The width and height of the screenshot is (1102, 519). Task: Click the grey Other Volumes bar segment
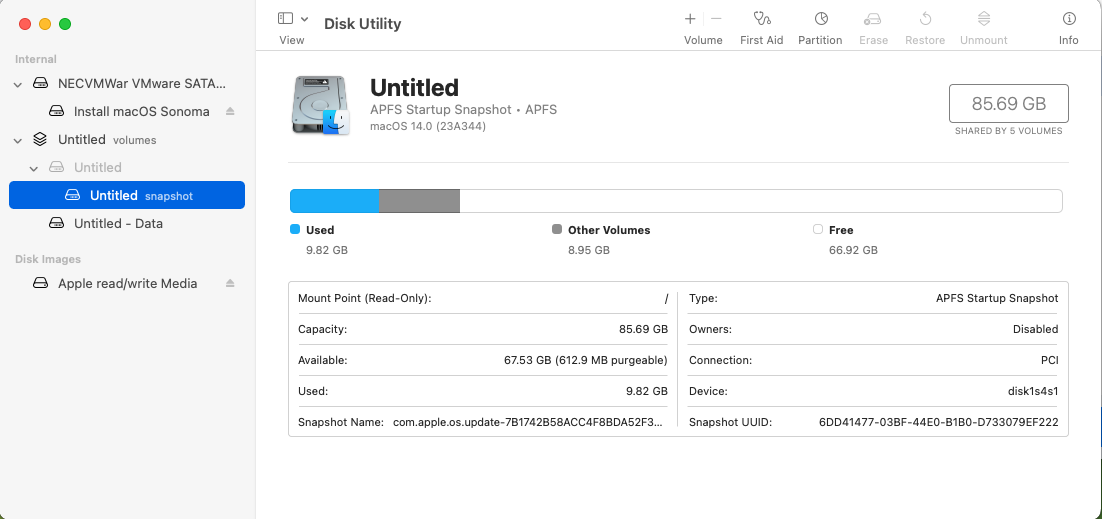[x=420, y=200]
